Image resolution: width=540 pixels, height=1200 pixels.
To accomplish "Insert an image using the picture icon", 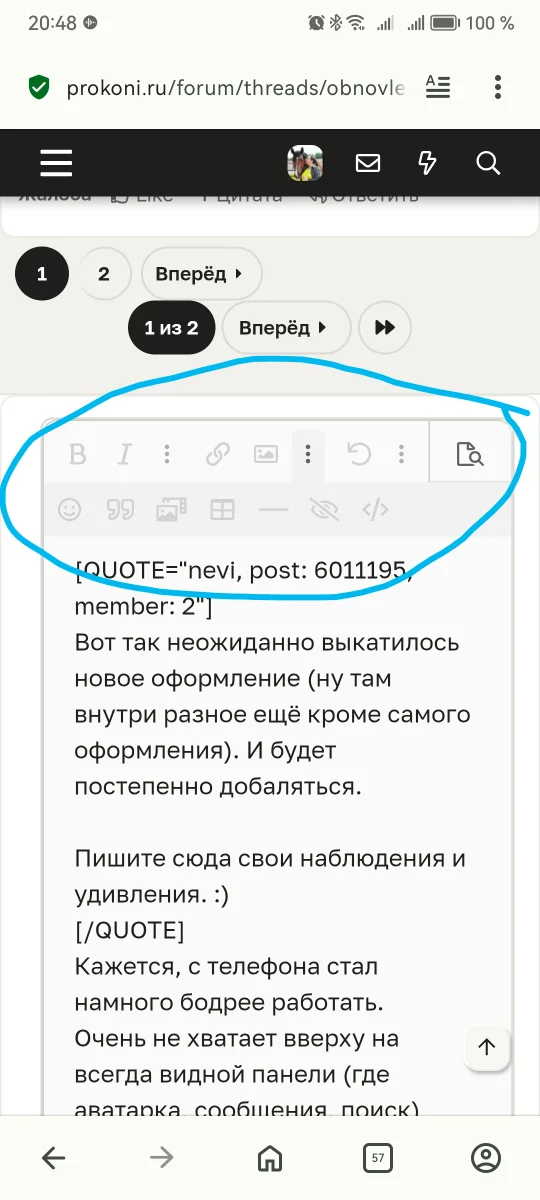I will 265,455.
